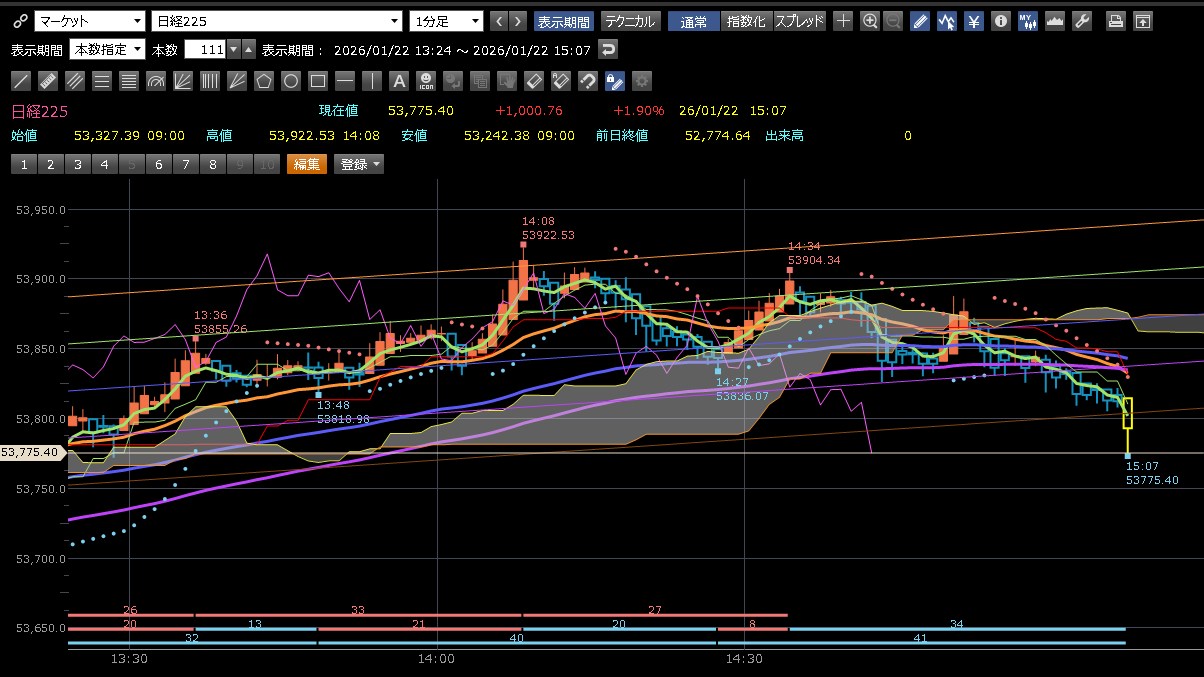Choose the text annotation 'A' tool
Viewport: 1204px width, 677px height.
(x=399, y=81)
